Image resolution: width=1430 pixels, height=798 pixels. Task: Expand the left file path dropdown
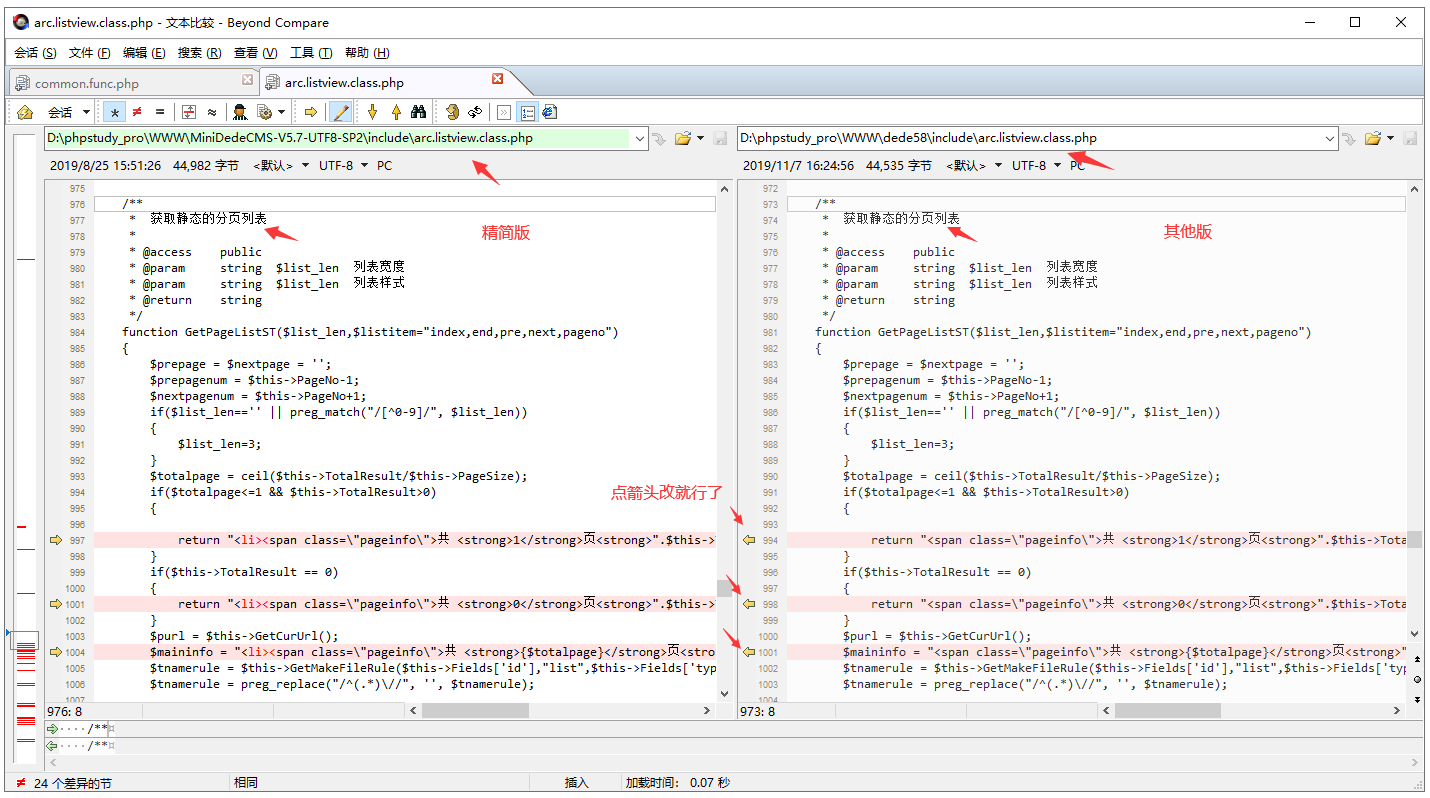640,138
